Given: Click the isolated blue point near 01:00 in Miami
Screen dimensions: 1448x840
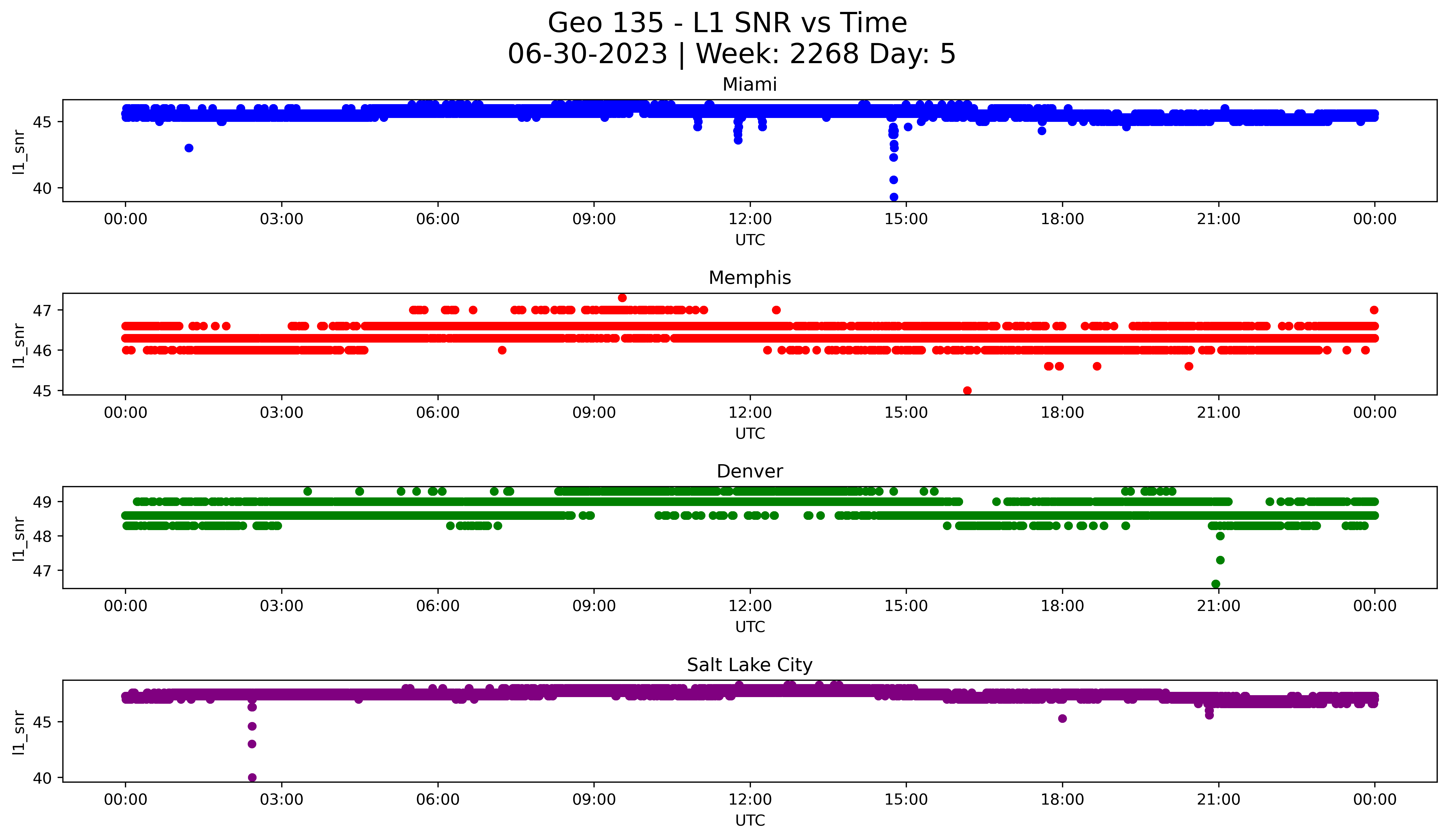Looking at the screenshot, I should point(189,148).
